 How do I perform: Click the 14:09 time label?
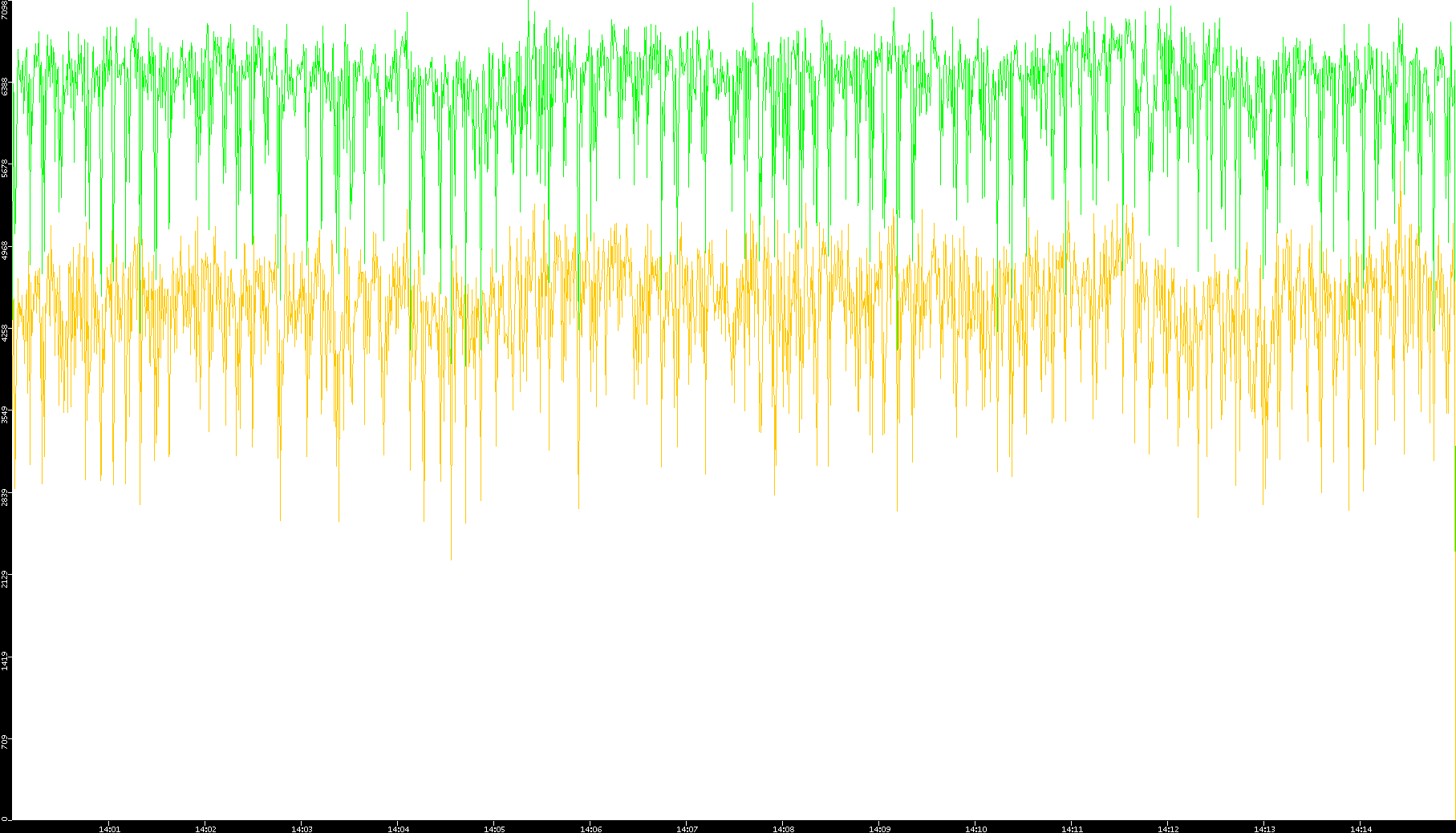879,829
